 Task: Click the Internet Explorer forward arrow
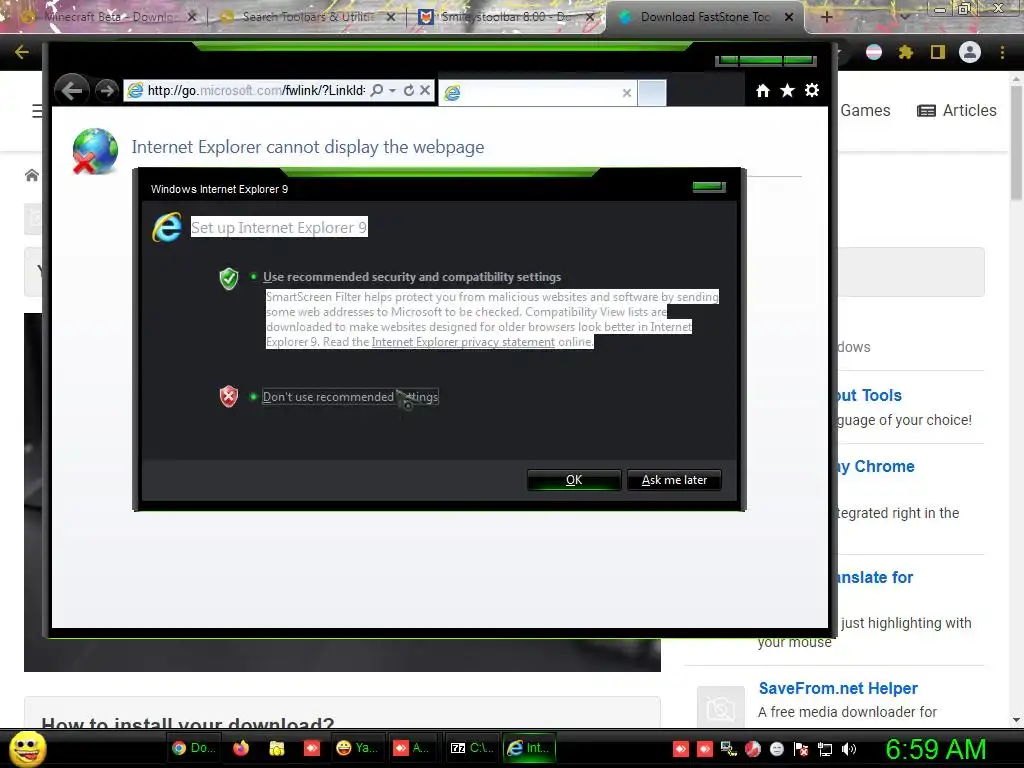click(106, 90)
